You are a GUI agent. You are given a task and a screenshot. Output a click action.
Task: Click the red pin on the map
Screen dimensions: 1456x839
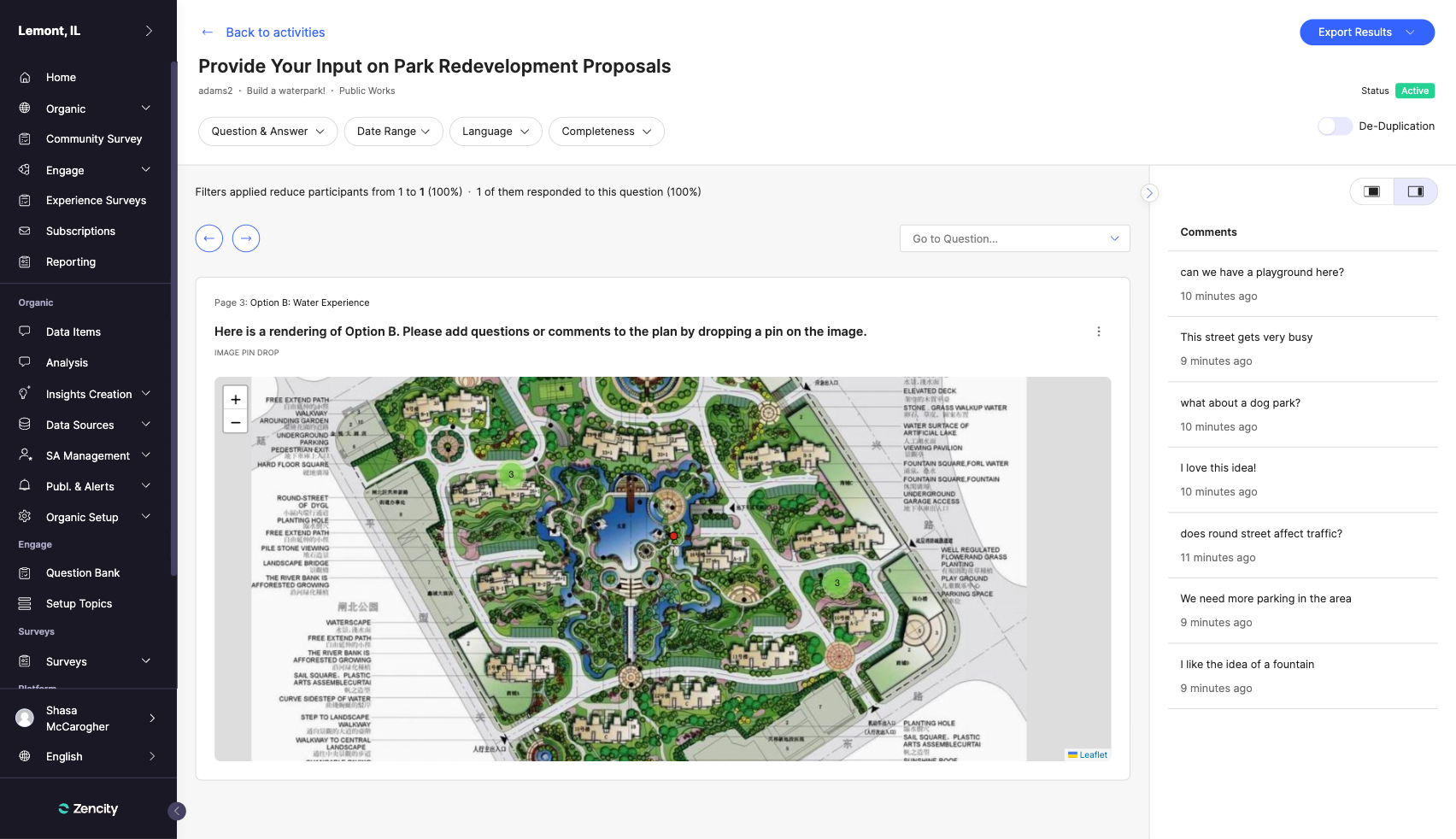click(x=673, y=536)
